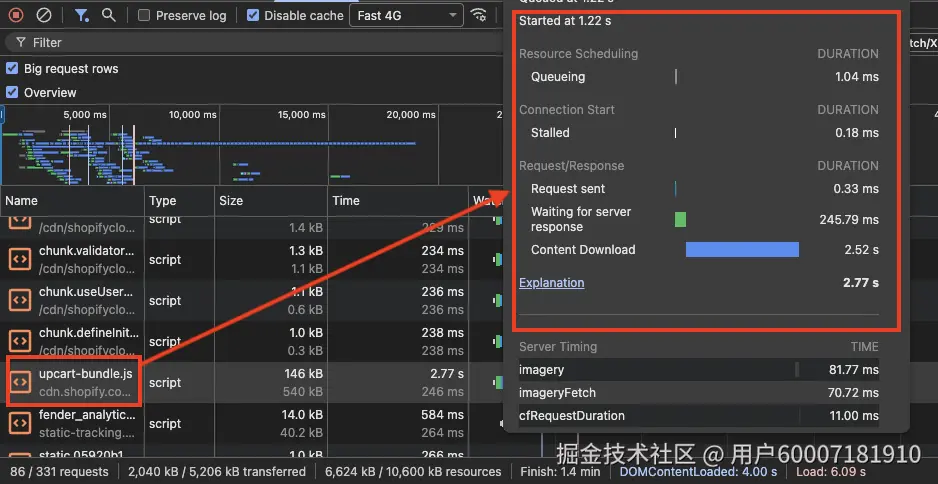Open network search magnifier

[109, 15]
